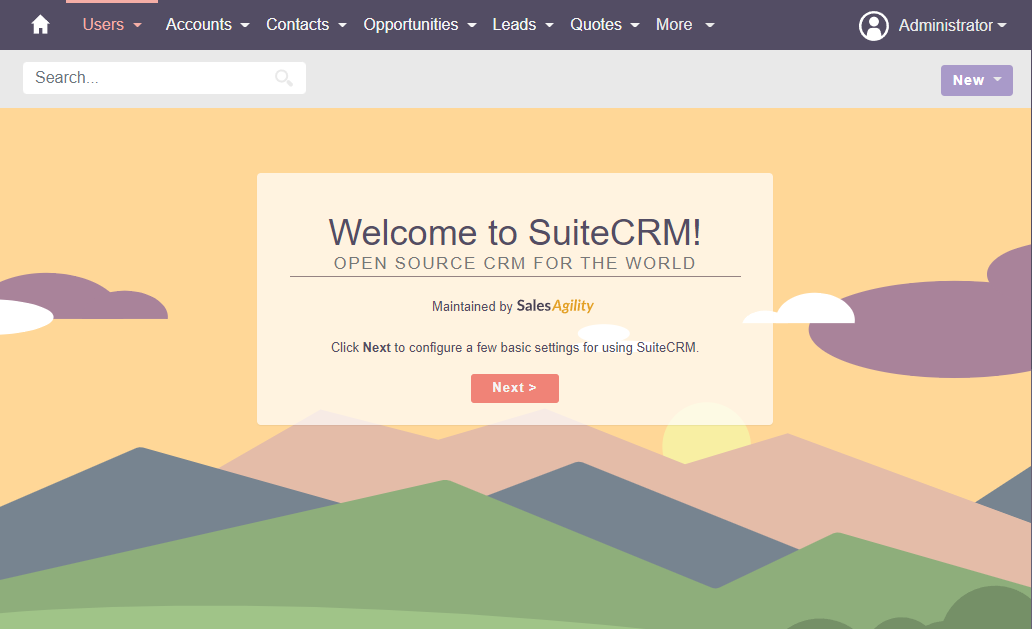Click the Administrator user avatar icon
This screenshot has width=1032, height=629.
873,26
